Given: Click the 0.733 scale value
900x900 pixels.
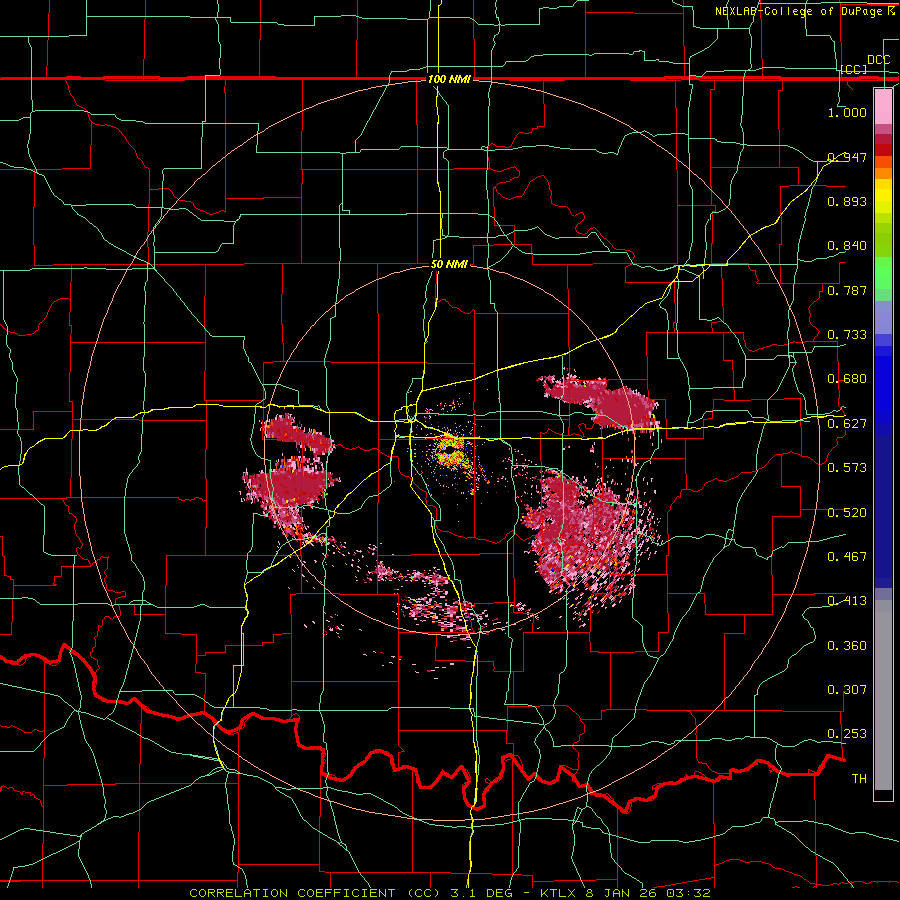Looking at the screenshot, I should pos(847,335).
